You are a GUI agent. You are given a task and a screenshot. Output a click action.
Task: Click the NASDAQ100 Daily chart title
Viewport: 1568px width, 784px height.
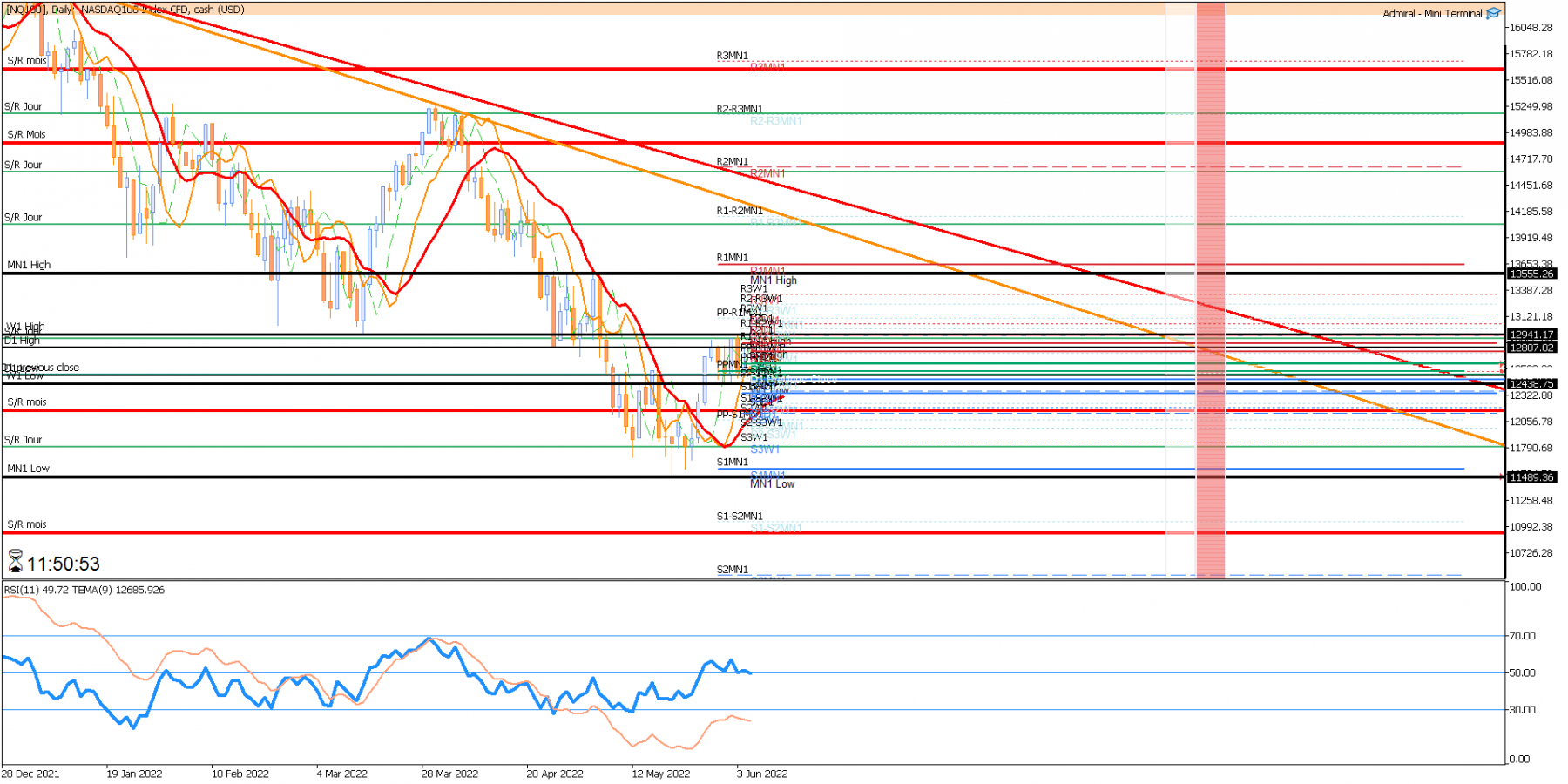(x=125, y=10)
